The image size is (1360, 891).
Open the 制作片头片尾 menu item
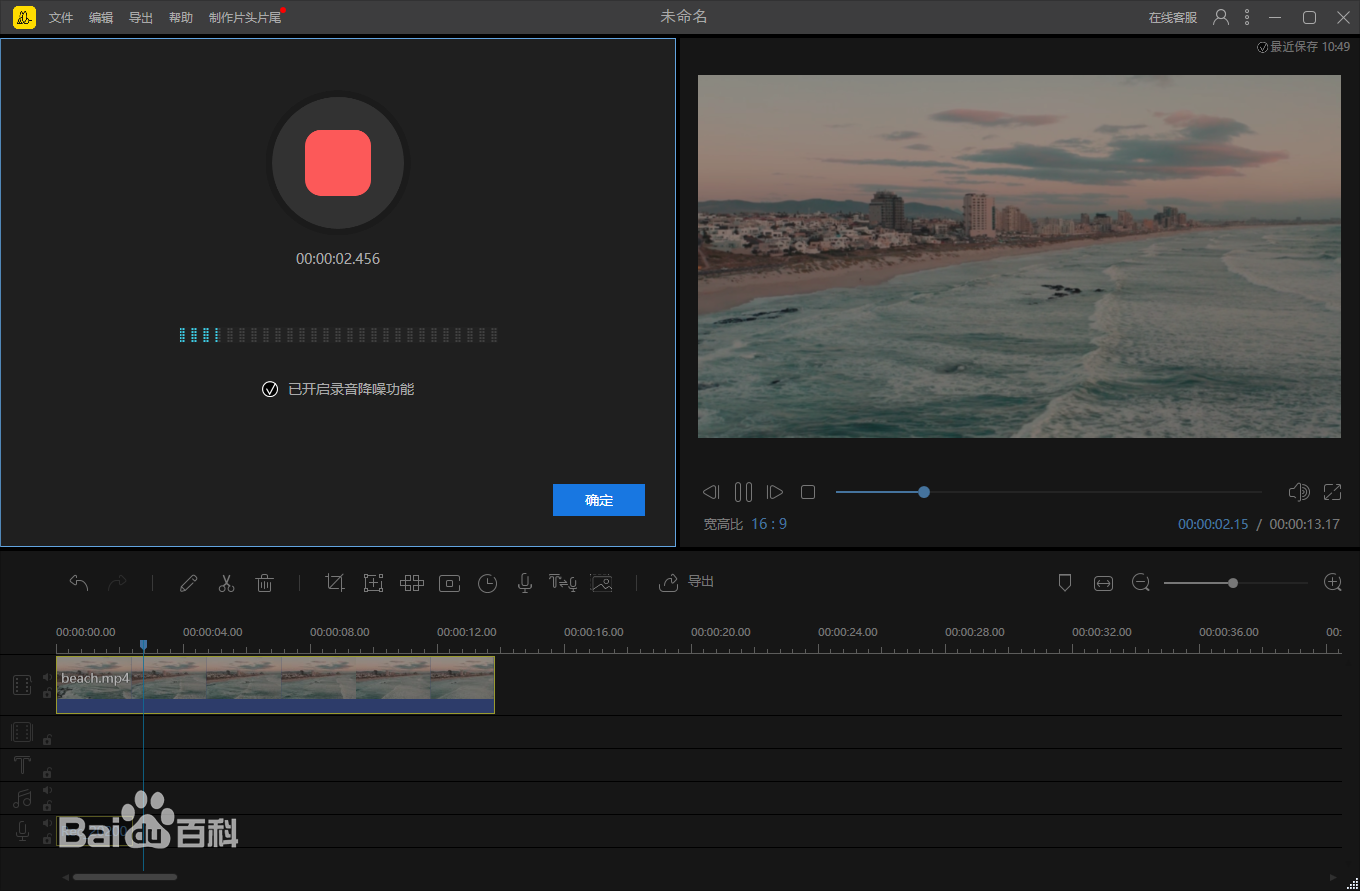(245, 18)
